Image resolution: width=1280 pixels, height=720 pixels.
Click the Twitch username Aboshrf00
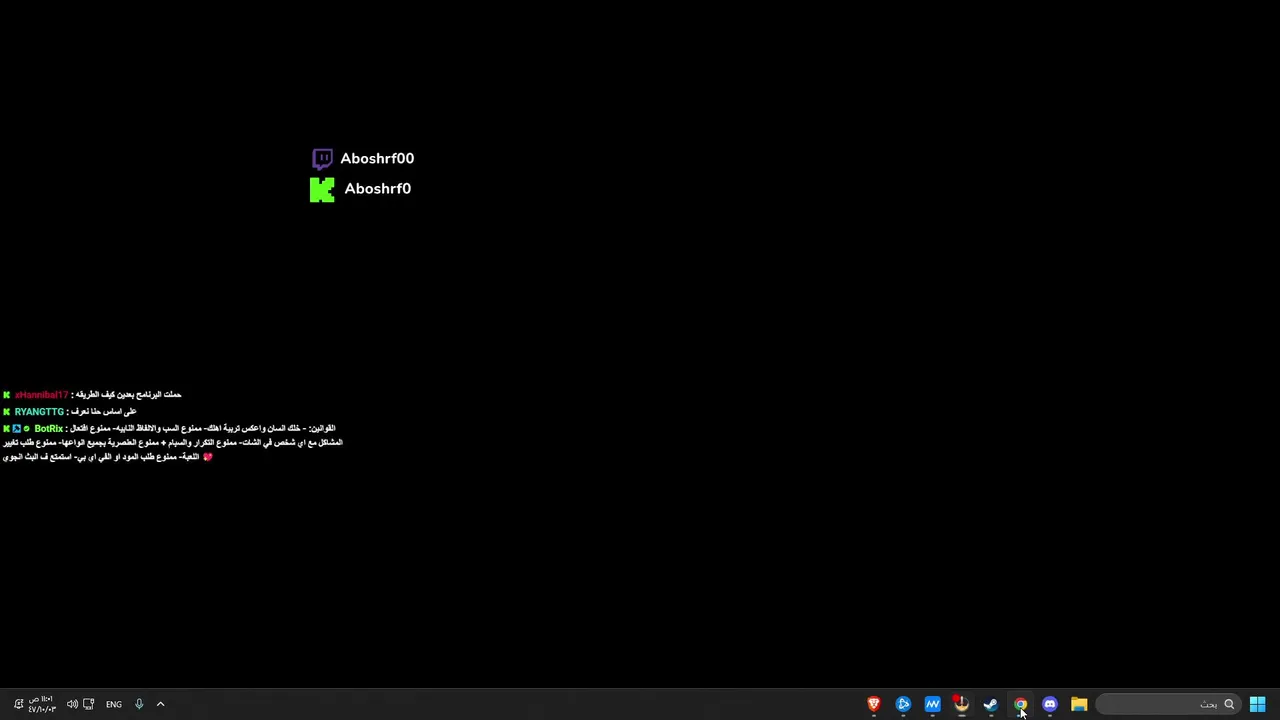[377, 158]
